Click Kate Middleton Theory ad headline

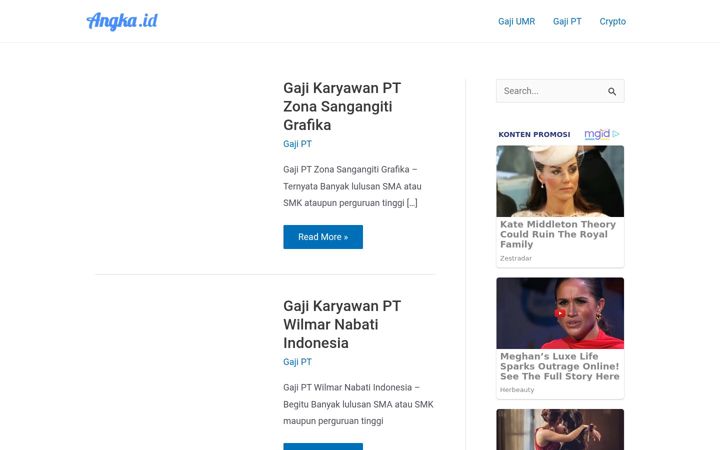click(558, 234)
